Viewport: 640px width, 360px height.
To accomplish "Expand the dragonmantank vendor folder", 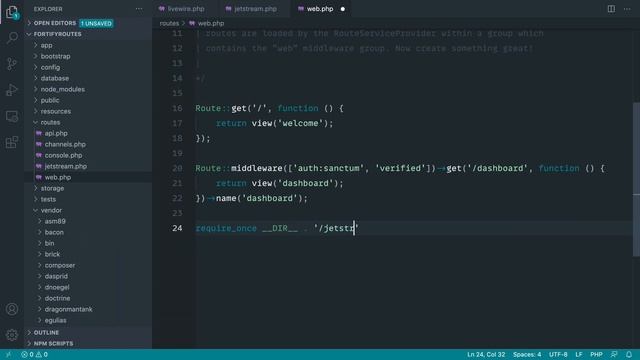I will click(68, 310).
